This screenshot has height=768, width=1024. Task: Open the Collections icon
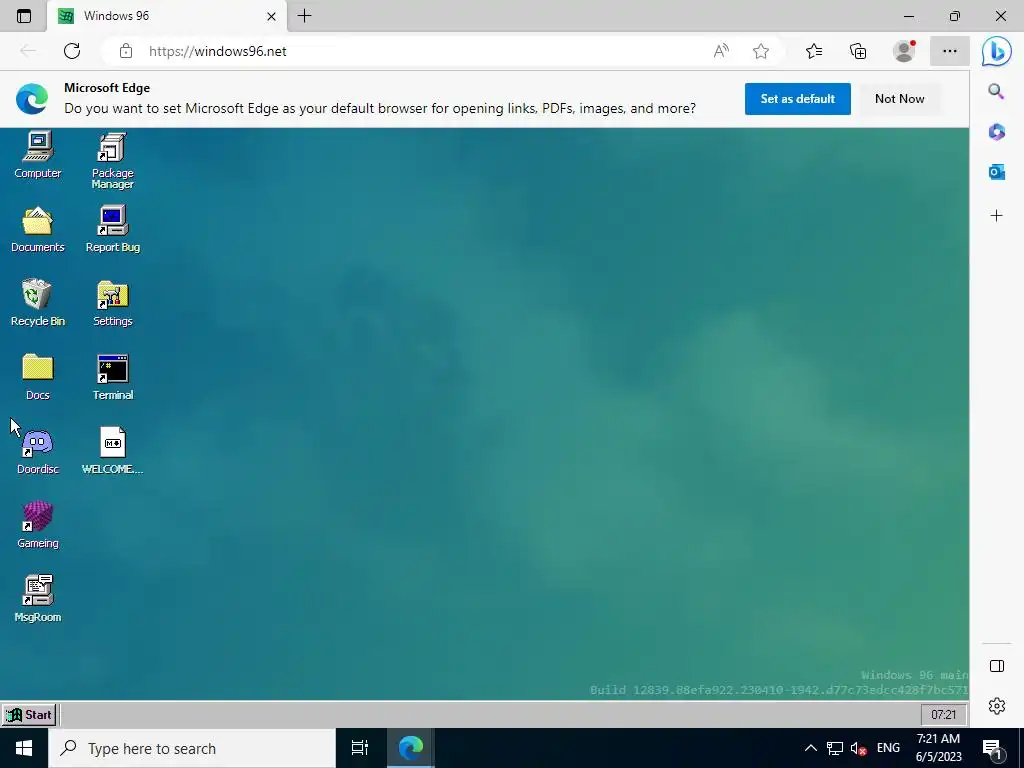tap(858, 51)
